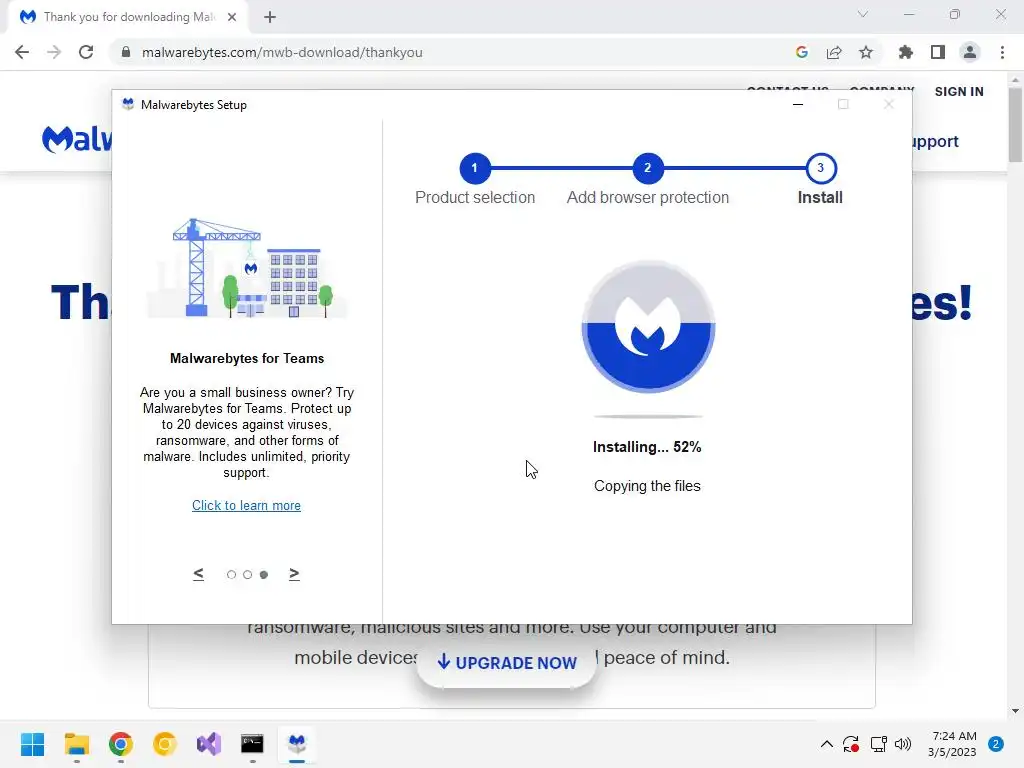The image size is (1024, 768).
Task: Click the Malwarebytes for Teams heading
Action: [x=247, y=358]
